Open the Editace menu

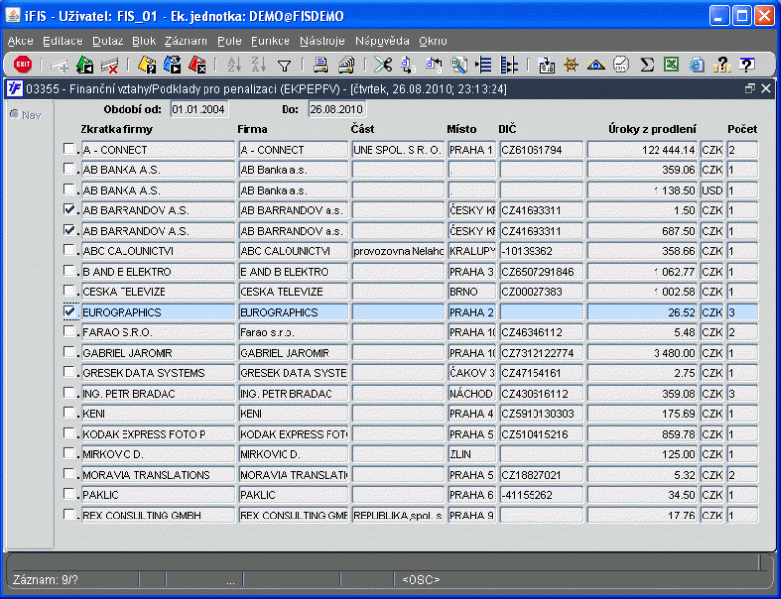(x=63, y=41)
